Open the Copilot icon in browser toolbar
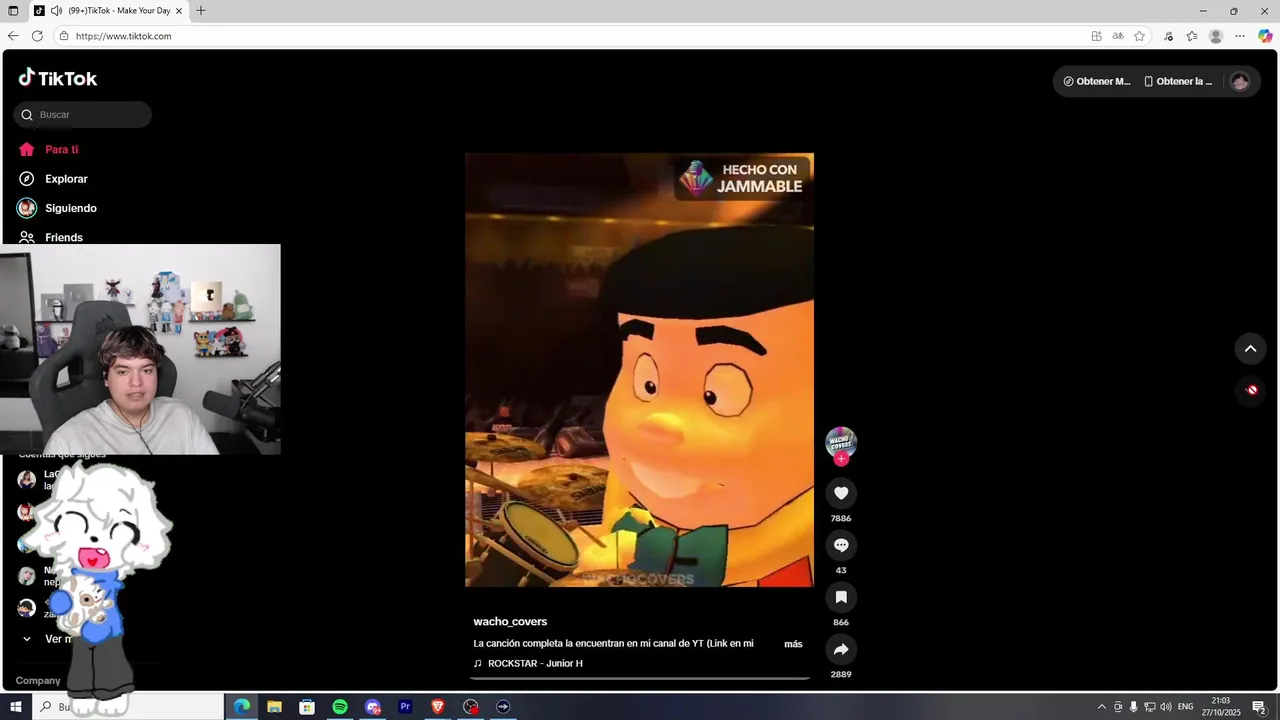 coord(1265,36)
